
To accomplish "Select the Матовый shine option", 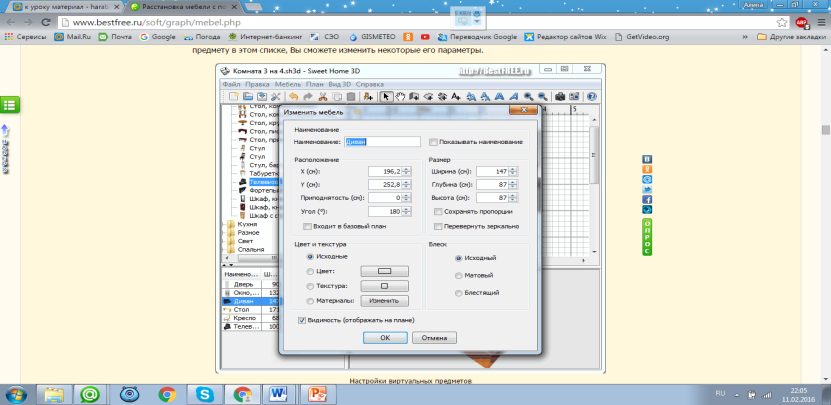I will (x=458, y=275).
